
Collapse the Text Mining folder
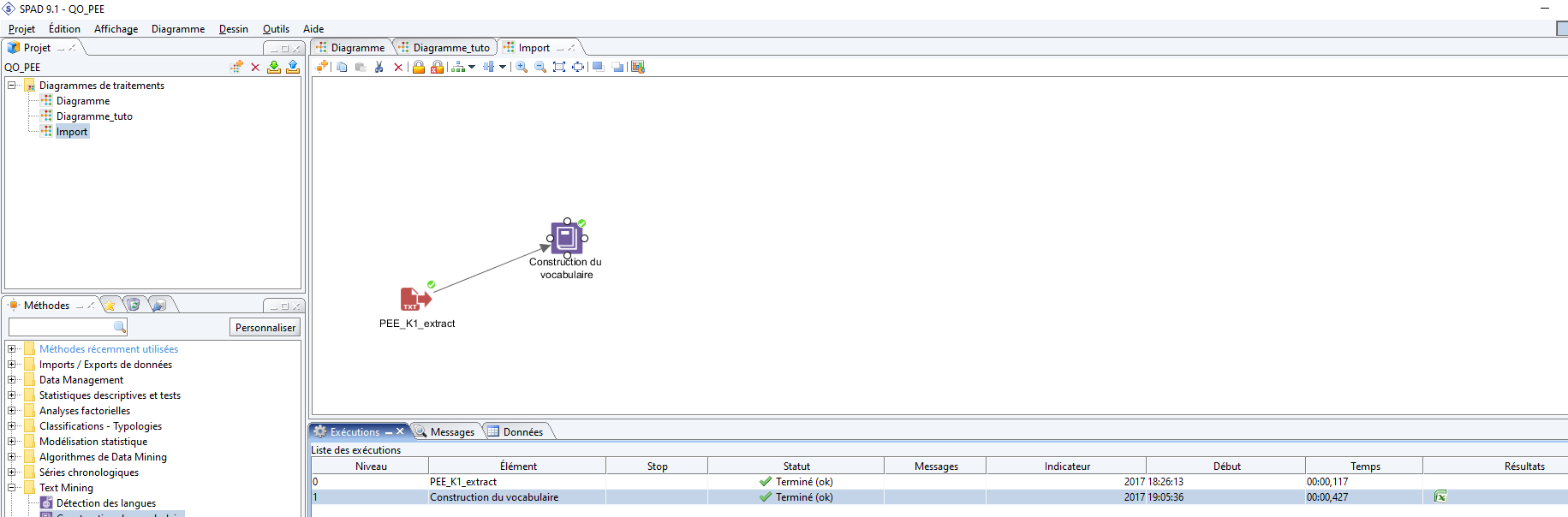point(12,488)
